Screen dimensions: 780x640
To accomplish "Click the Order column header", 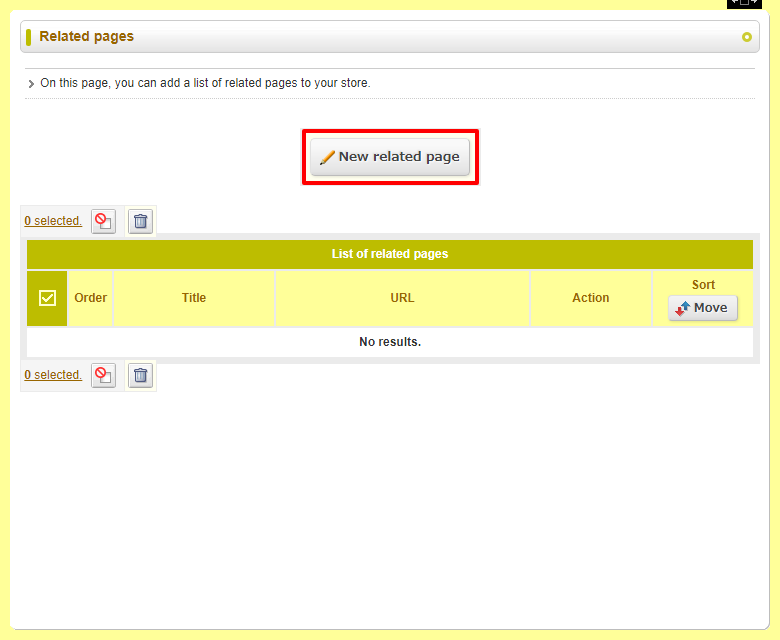I will click(x=91, y=298).
